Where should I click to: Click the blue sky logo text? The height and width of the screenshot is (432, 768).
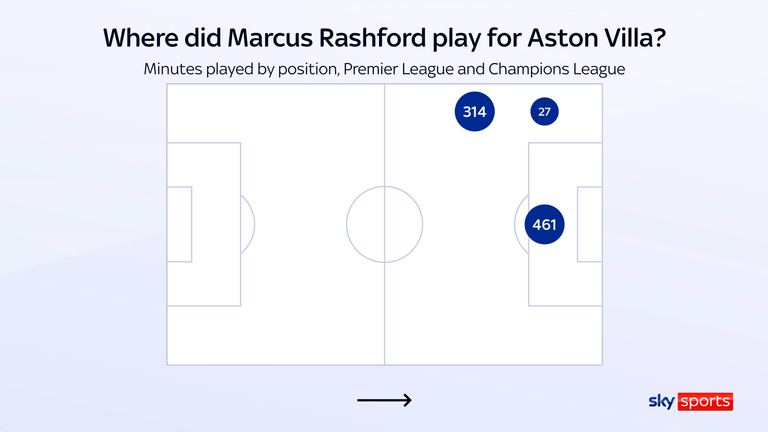tap(662, 402)
